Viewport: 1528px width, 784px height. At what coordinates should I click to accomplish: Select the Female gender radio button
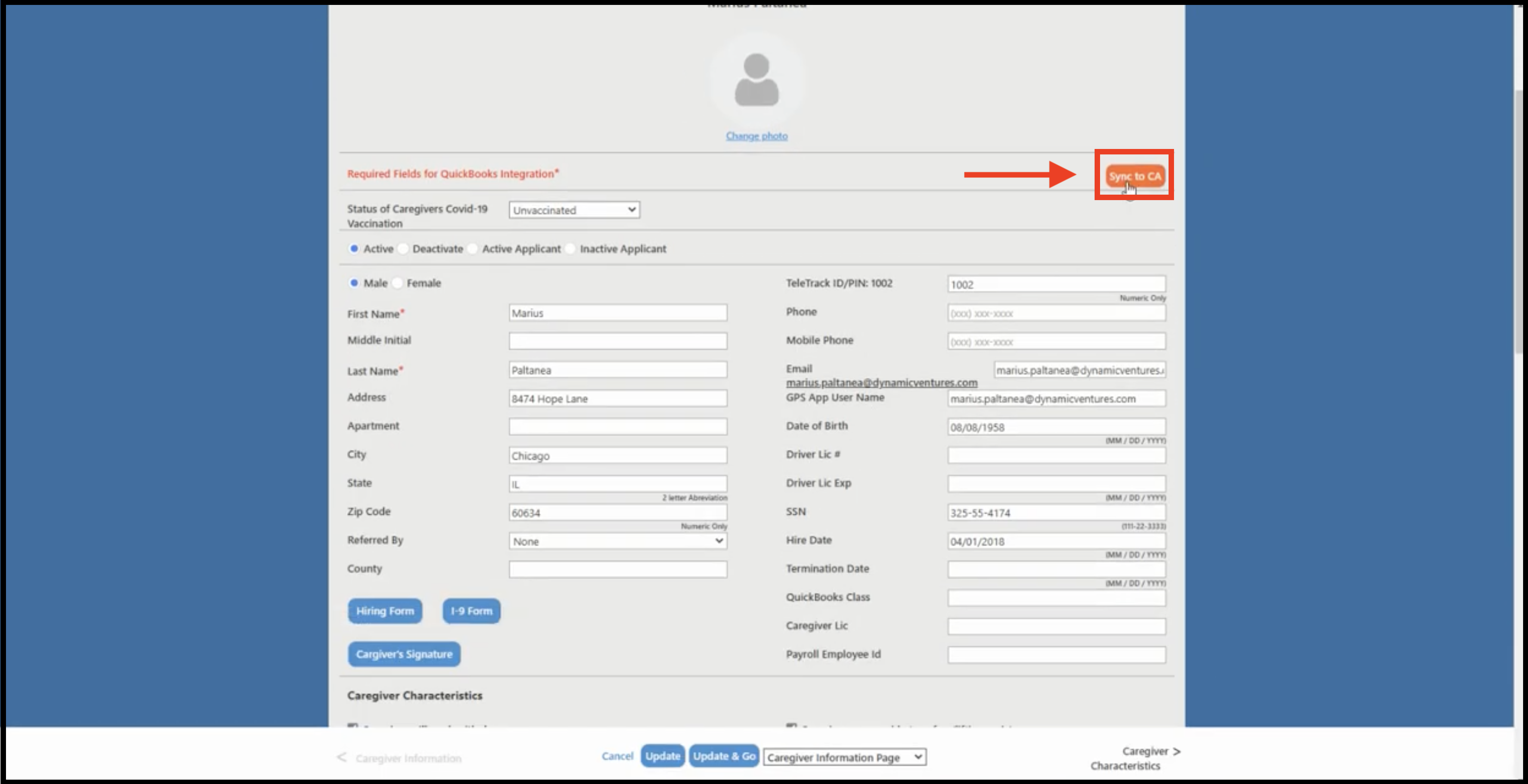[x=398, y=283]
